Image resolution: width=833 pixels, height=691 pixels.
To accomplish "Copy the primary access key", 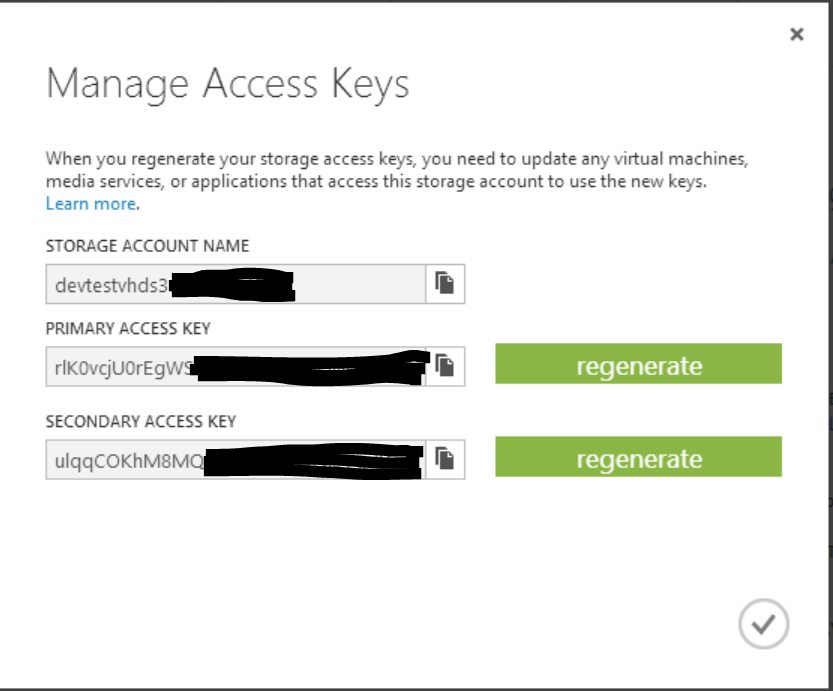I will coord(445,366).
